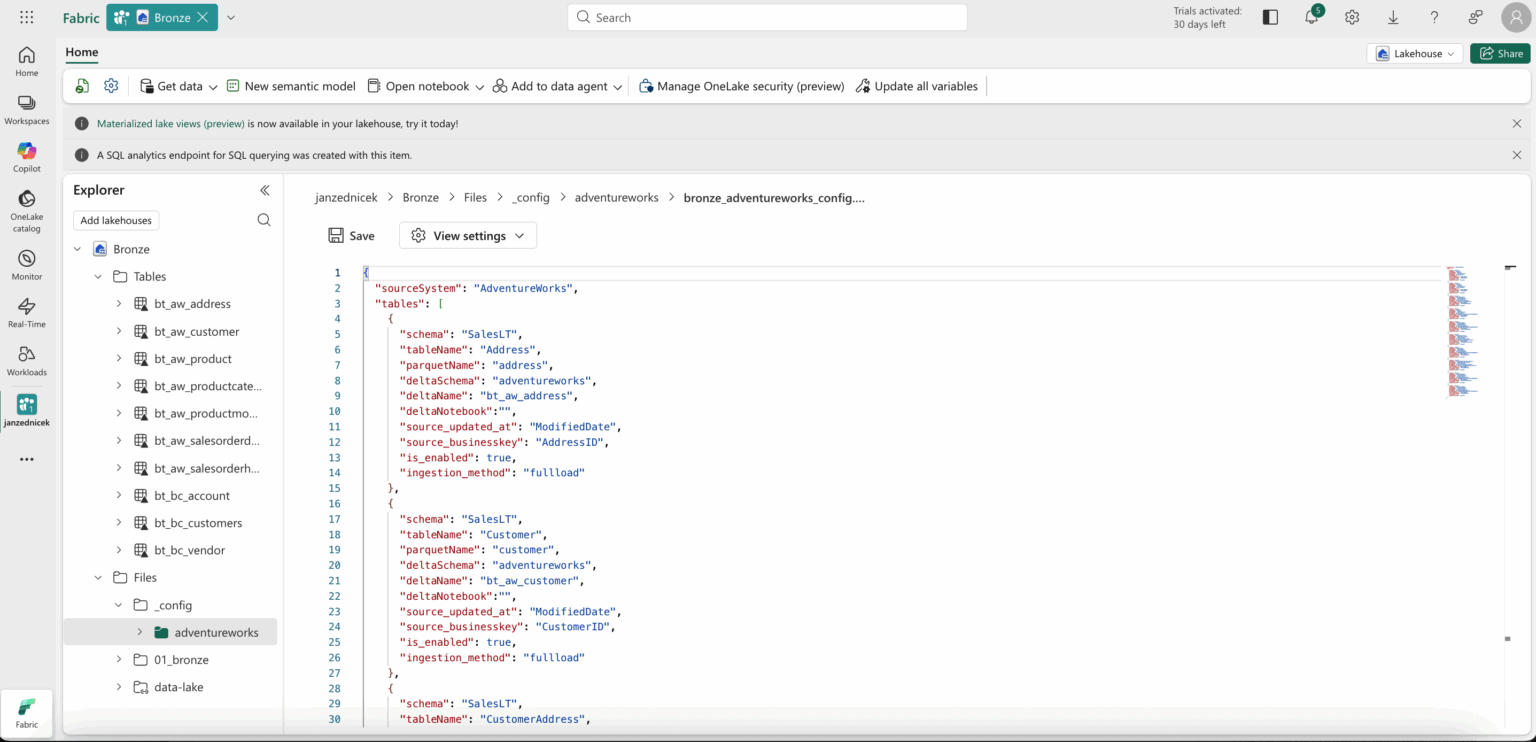Open the OneLake catalog
The width and height of the screenshot is (1536, 742).
[27, 211]
